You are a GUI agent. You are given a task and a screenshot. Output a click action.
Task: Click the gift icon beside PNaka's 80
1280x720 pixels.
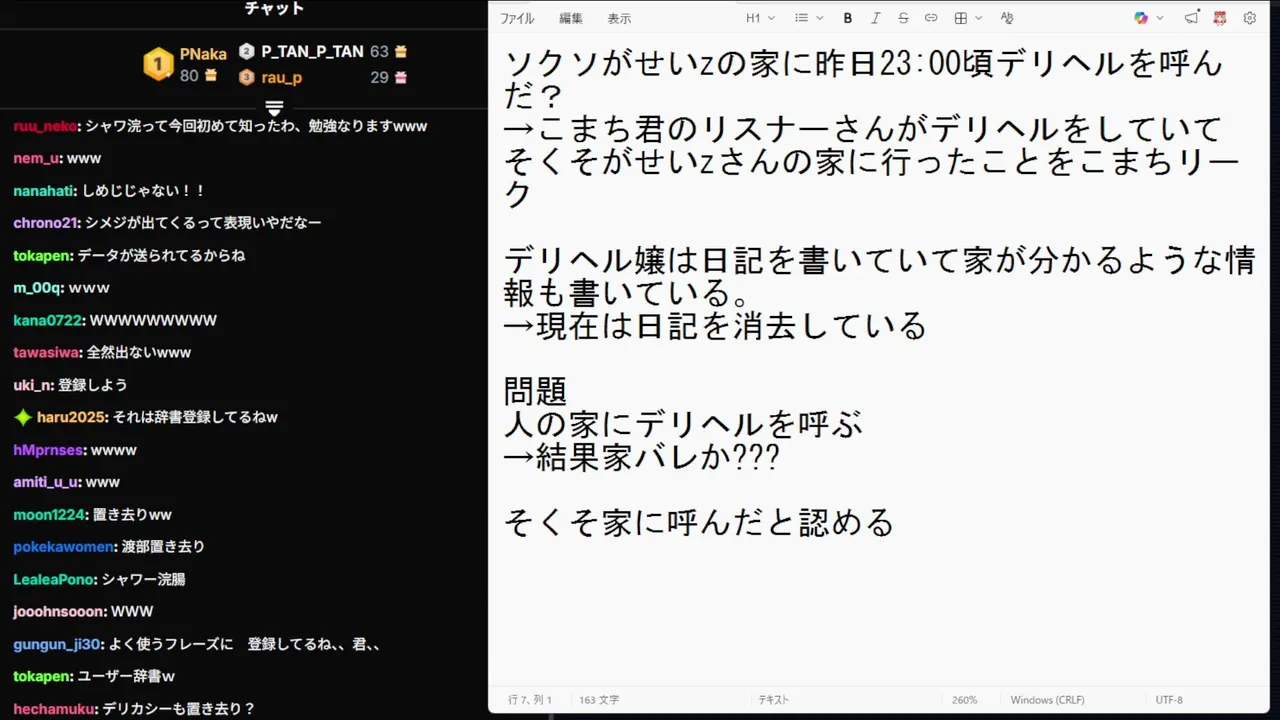[x=211, y=76]
